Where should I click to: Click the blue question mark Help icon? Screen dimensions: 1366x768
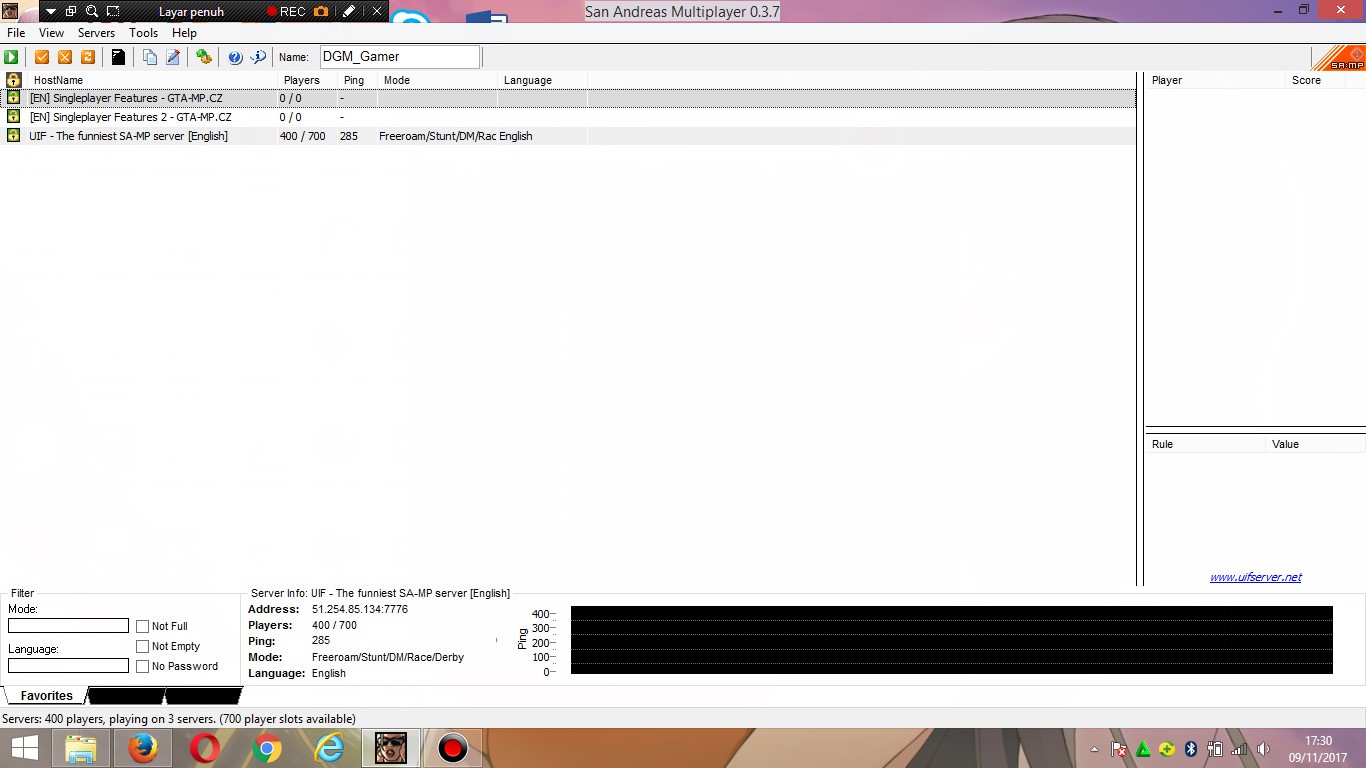[235, 57]
